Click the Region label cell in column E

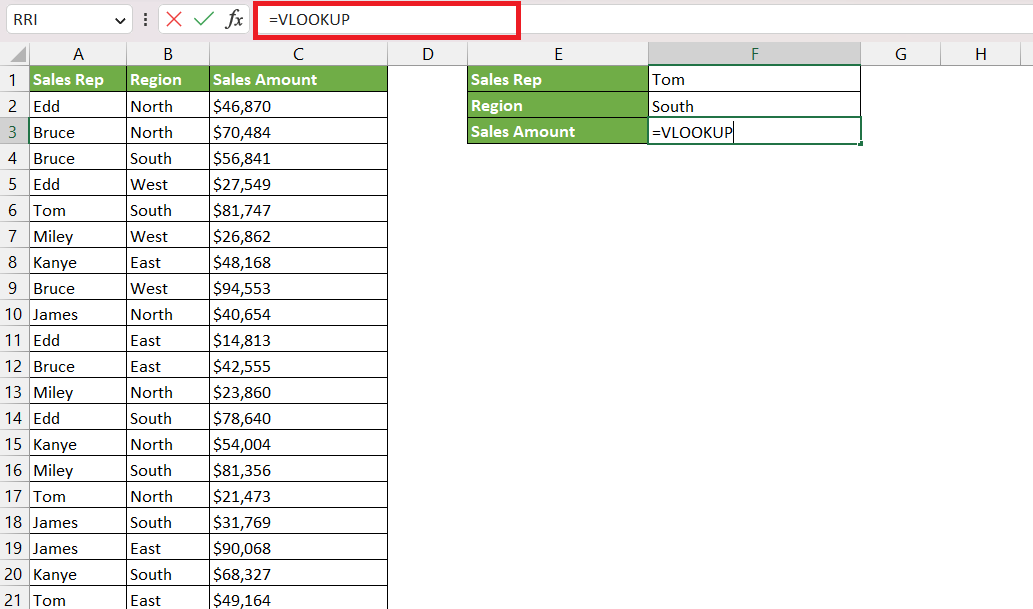tap(558, 105)
